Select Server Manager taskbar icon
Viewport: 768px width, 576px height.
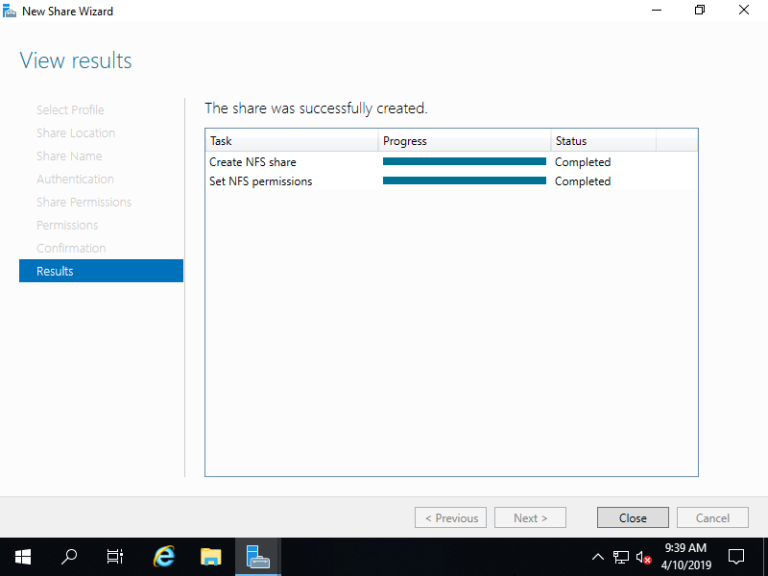tap(258, 556)
